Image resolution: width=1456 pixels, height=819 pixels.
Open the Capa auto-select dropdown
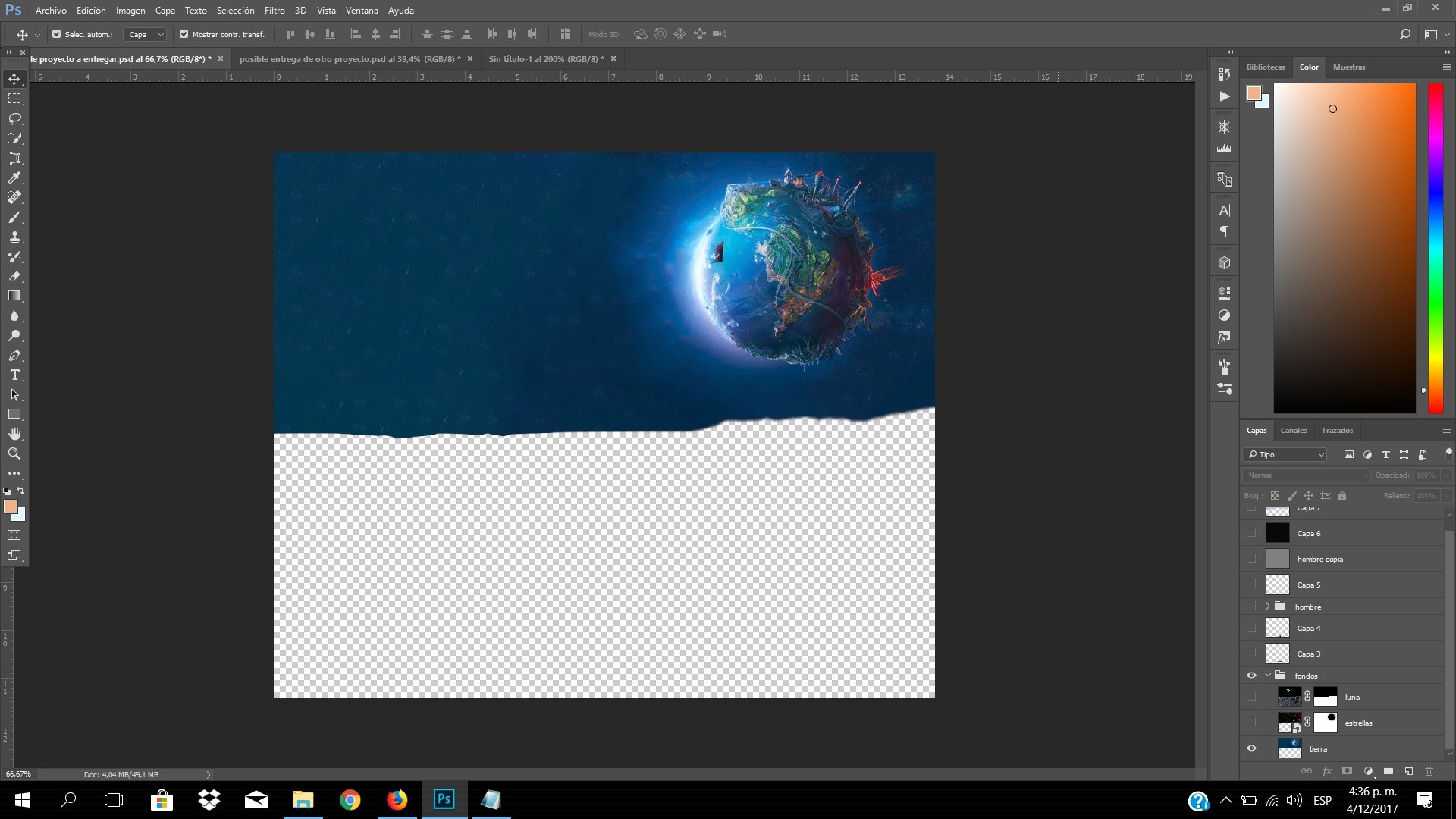coord(145,34)
